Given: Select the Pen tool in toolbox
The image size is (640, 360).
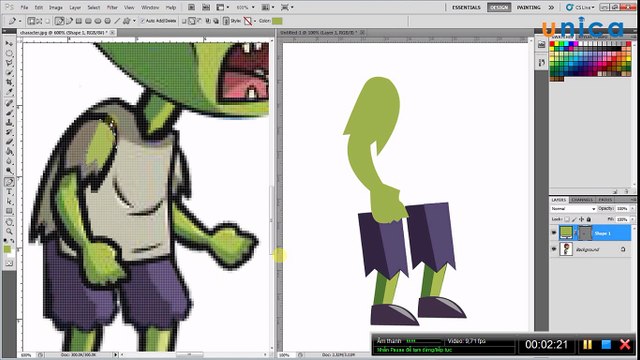Looking at the screenshot, I should coord(9,182).
